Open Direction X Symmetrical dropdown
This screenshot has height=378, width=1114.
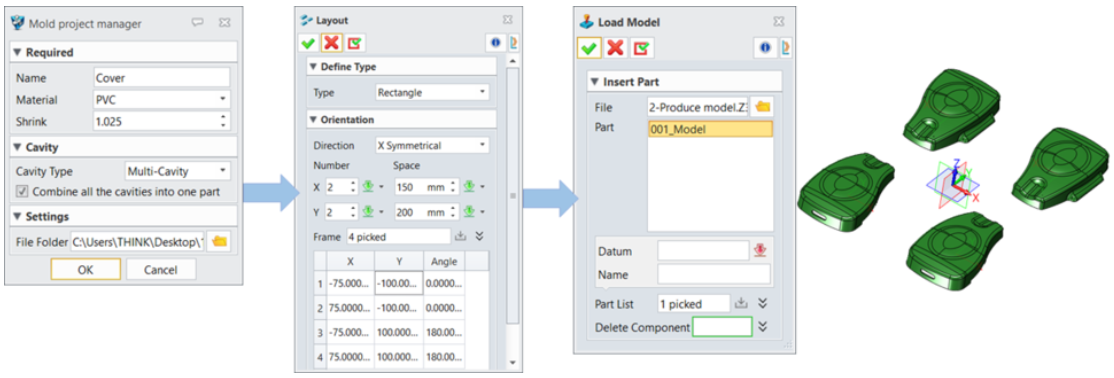pos(482,146)
